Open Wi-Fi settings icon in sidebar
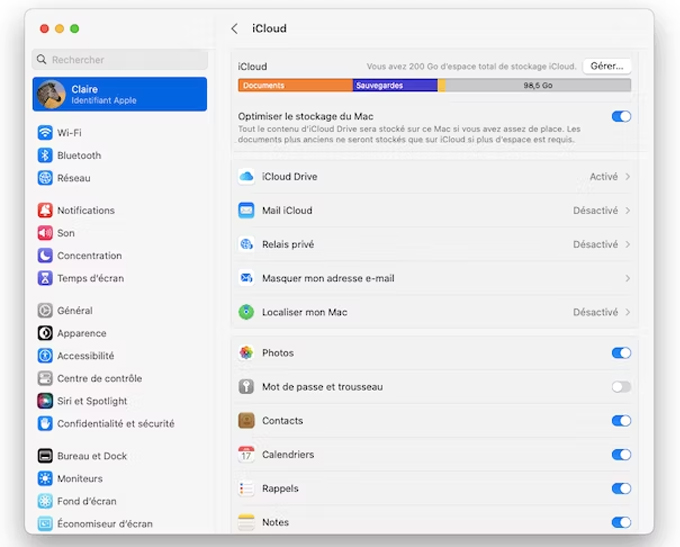The image size is (680, 547). tap(45, 133)
